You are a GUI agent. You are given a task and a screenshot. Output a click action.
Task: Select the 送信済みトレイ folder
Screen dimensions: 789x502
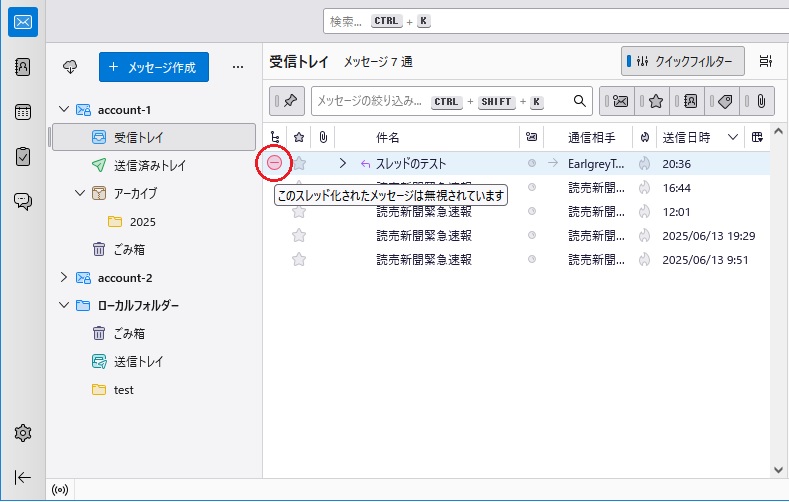pyautogui.click(x=149, y=165)
